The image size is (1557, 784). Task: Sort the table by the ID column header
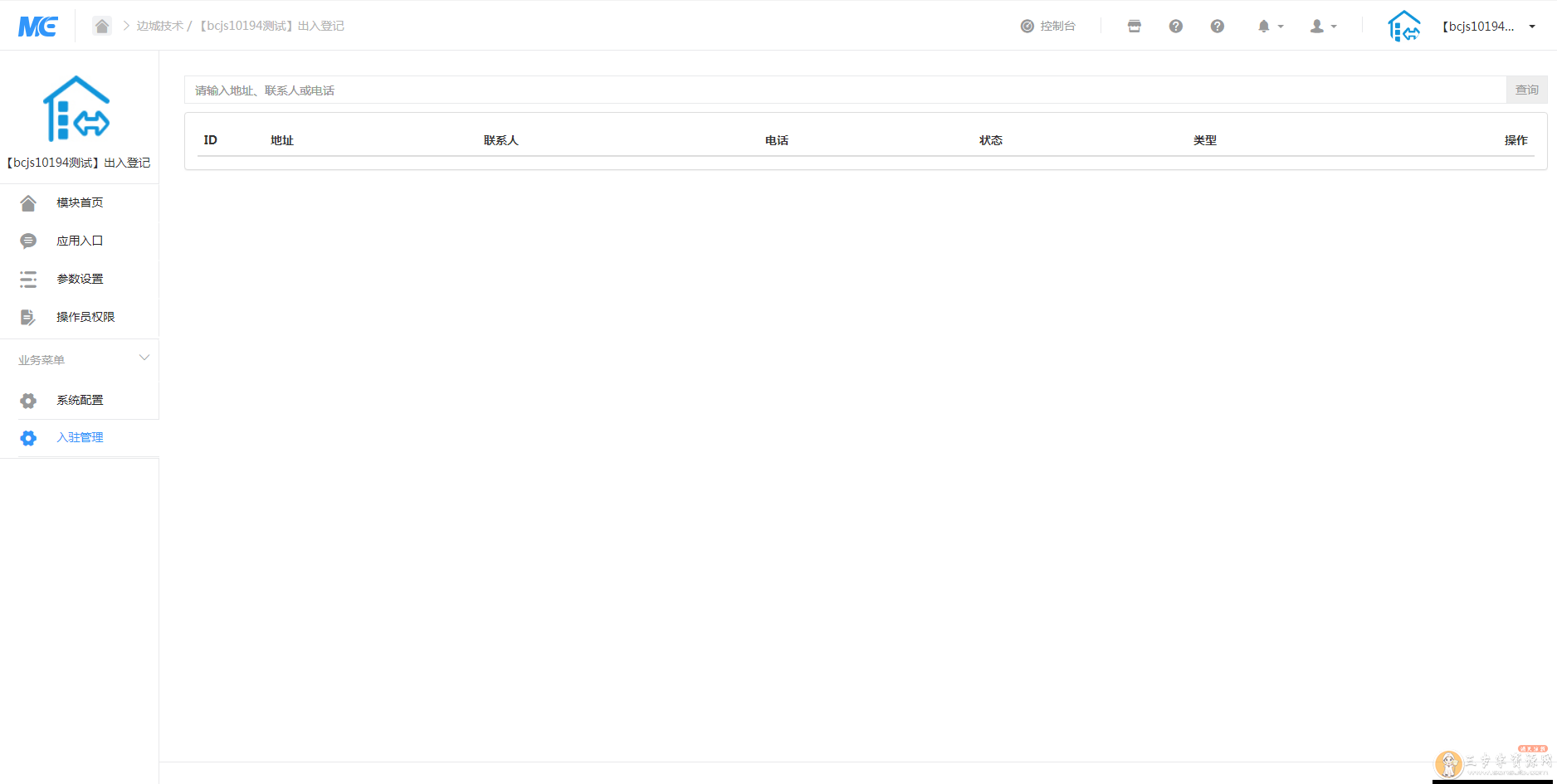tap(210, 139)
